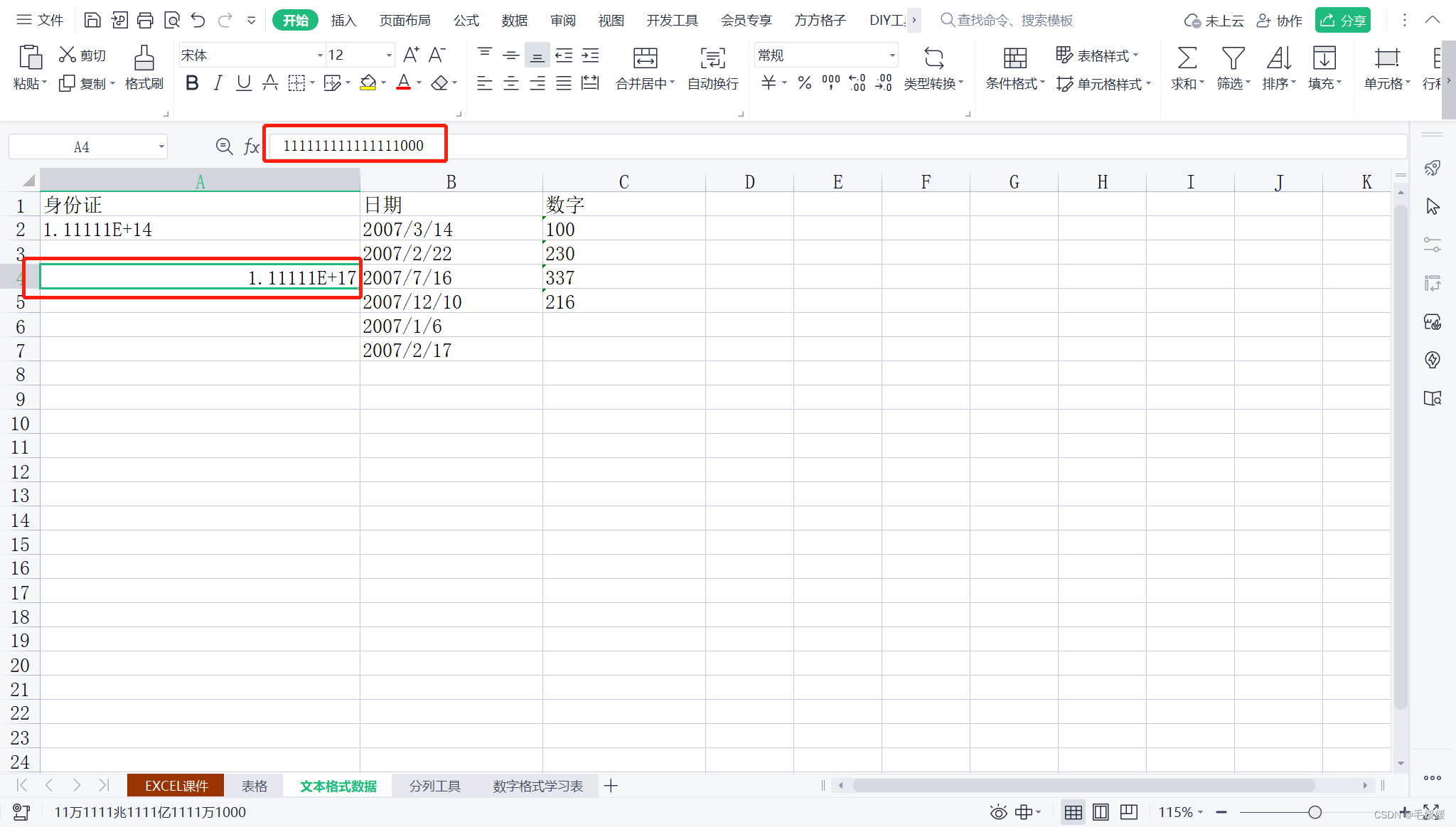
Task: Open the Name Box dropdown arrow
Action: coord(161,146)
